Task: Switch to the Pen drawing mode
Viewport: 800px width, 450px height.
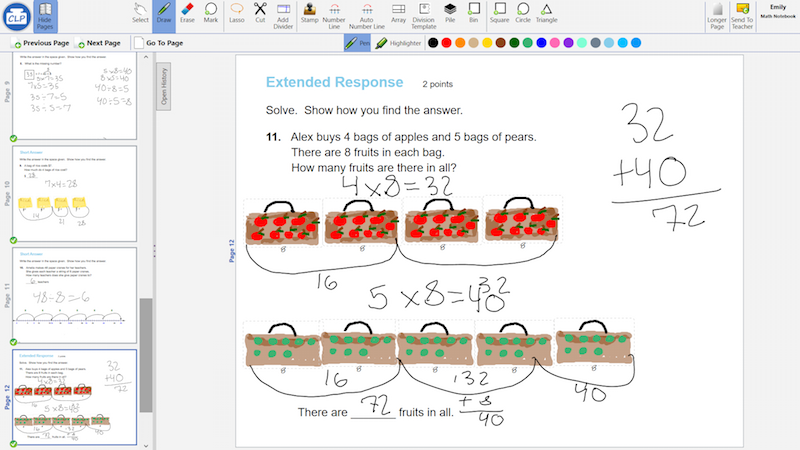Action: pos(357,43)
